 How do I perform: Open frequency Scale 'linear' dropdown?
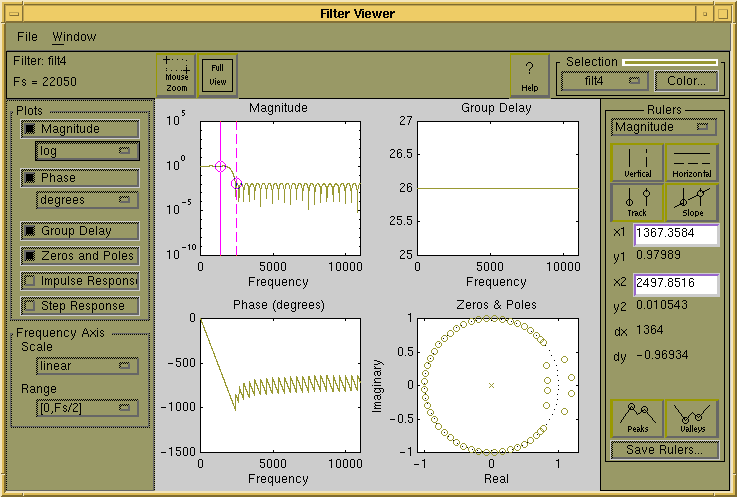click(87, 366)
